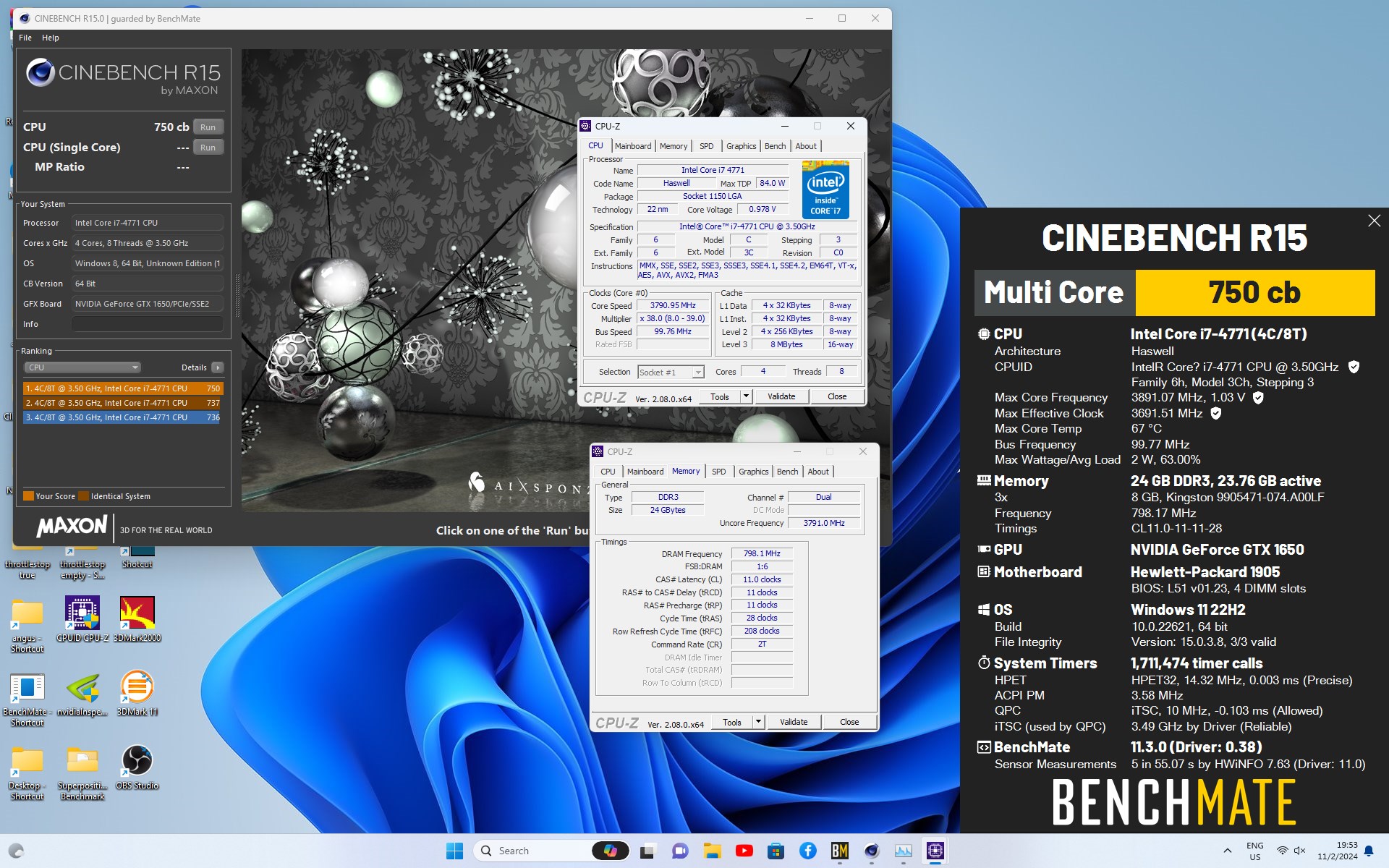
Task: Open the Desktop shortcut folder icon
Action: click(x=27, y=773)
